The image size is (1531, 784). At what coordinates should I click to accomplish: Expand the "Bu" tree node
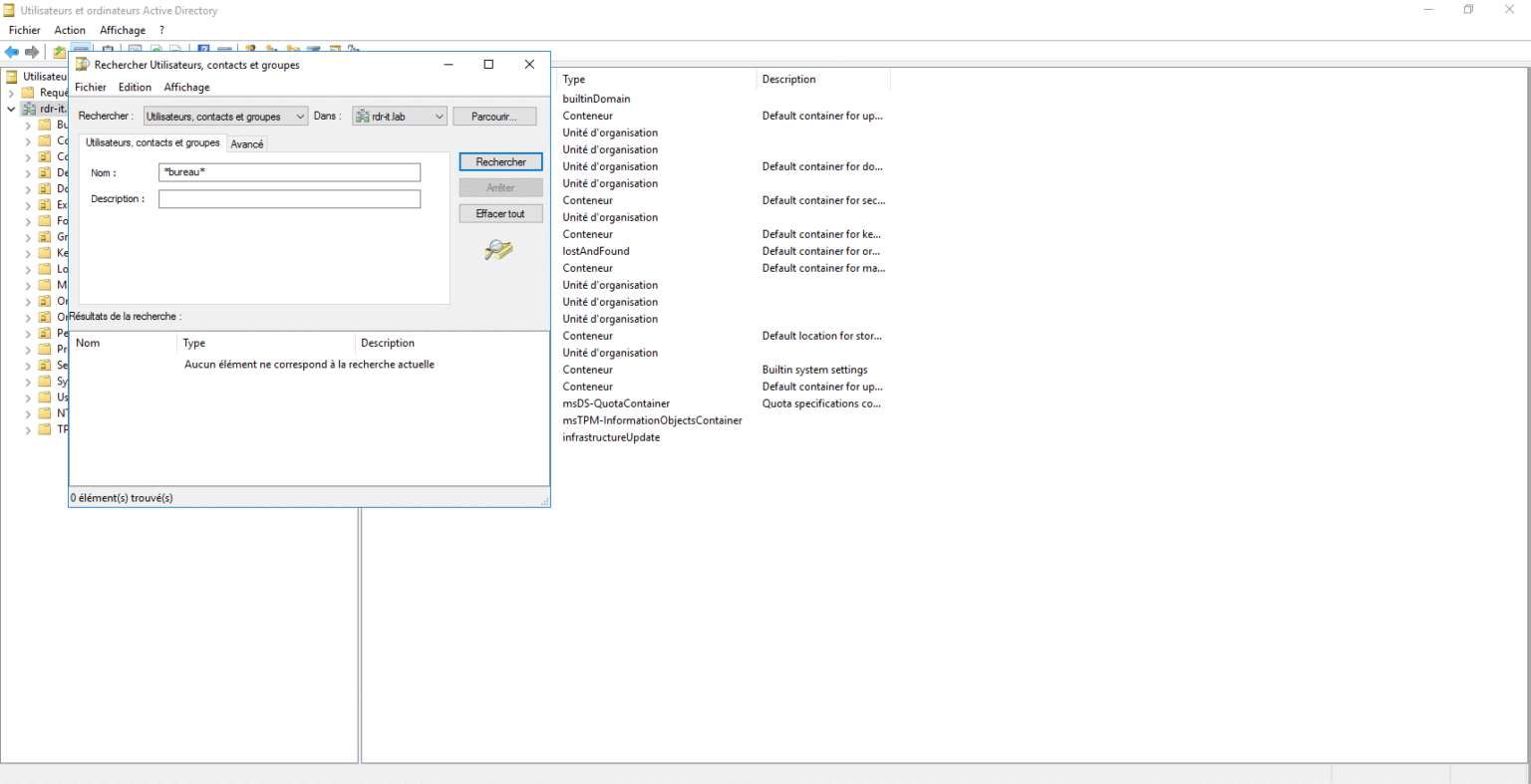point(28,126)
